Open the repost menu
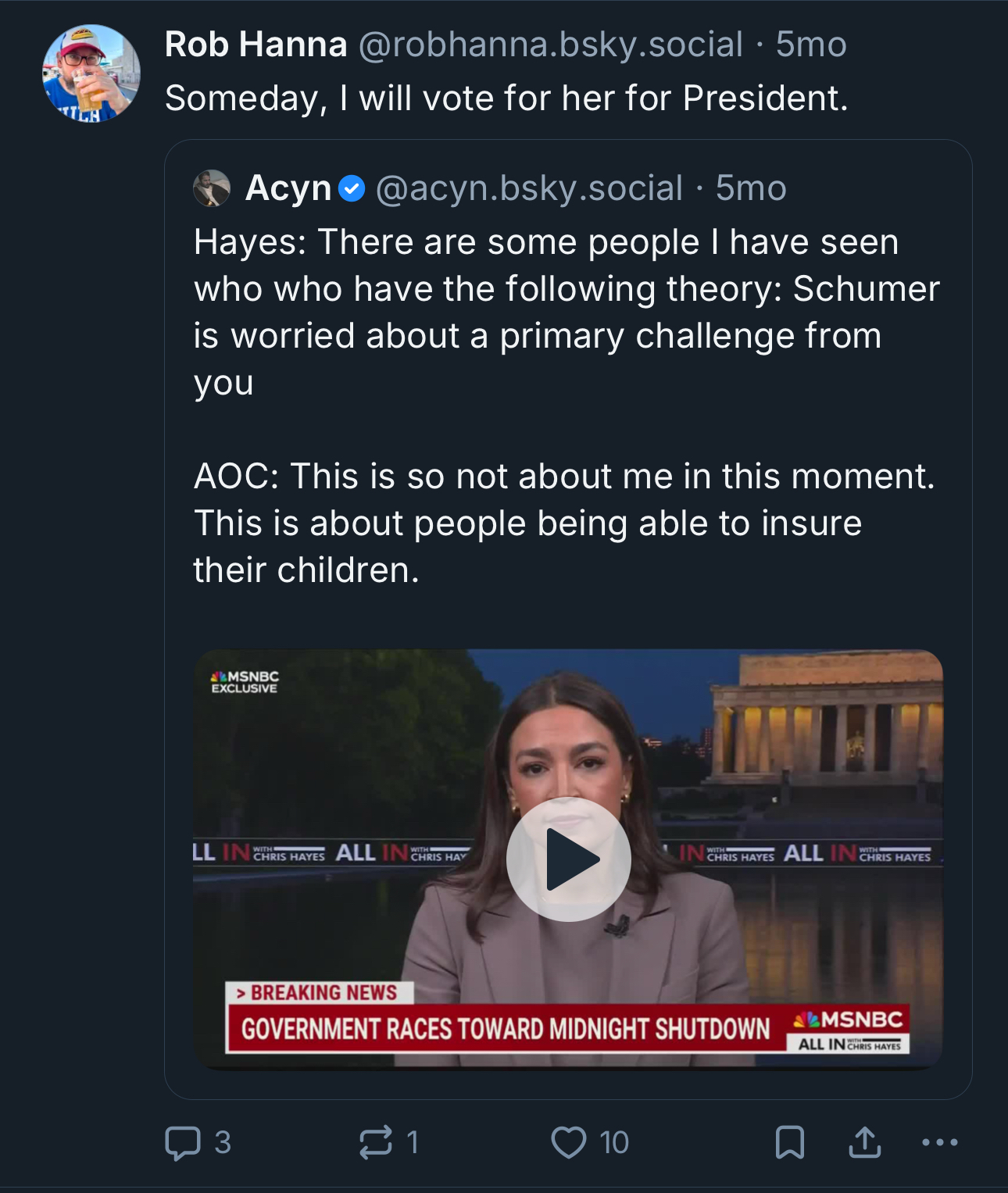 point(376,1142)
